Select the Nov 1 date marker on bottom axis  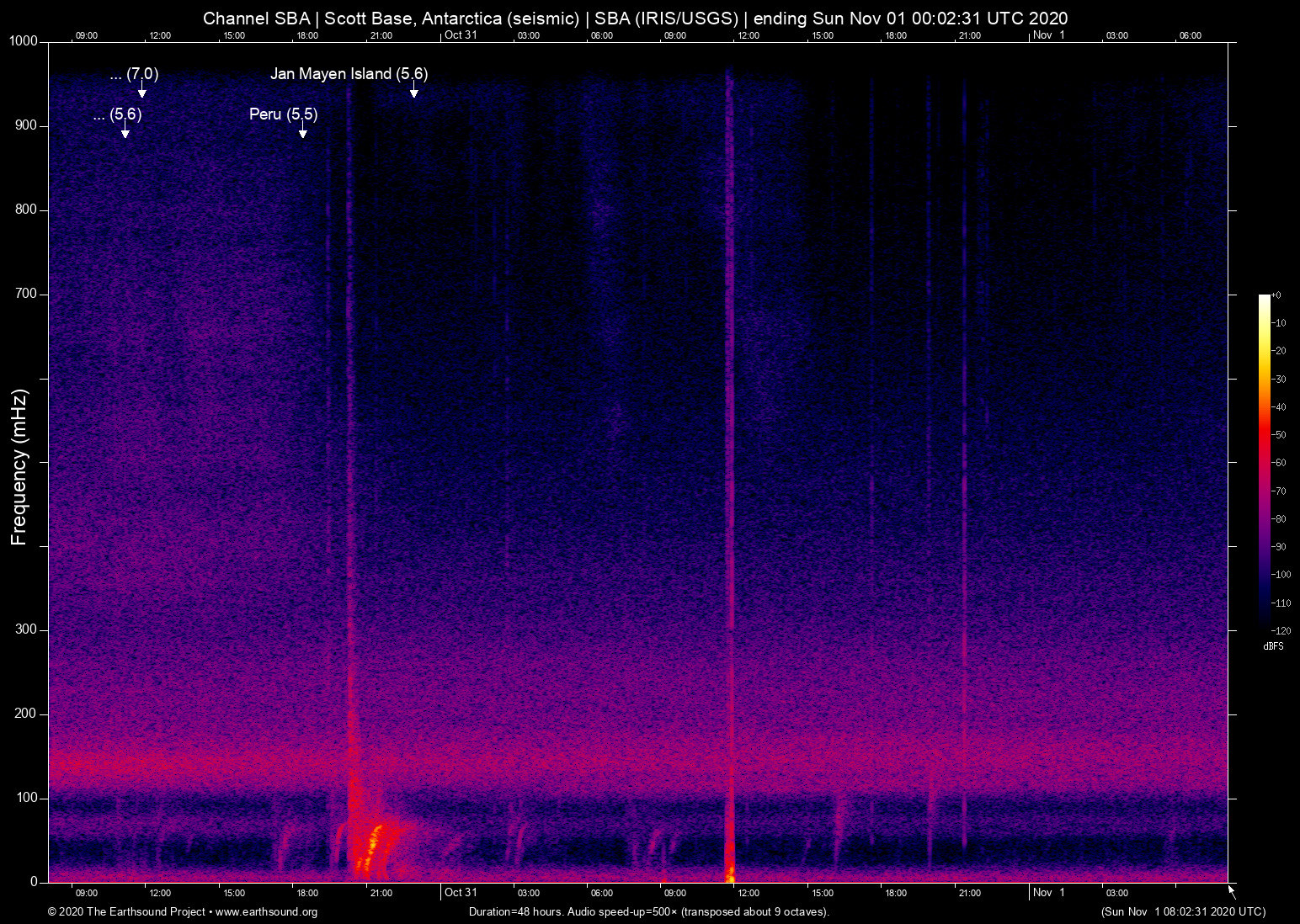[x=1049, y=893]
